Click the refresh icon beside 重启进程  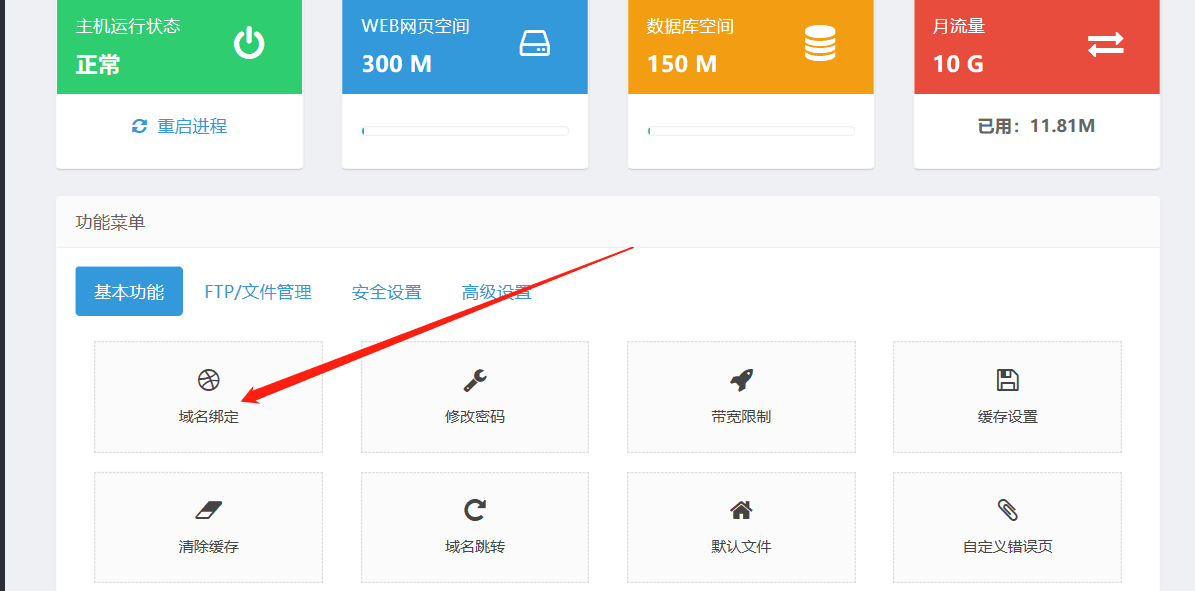click(139, 127)
